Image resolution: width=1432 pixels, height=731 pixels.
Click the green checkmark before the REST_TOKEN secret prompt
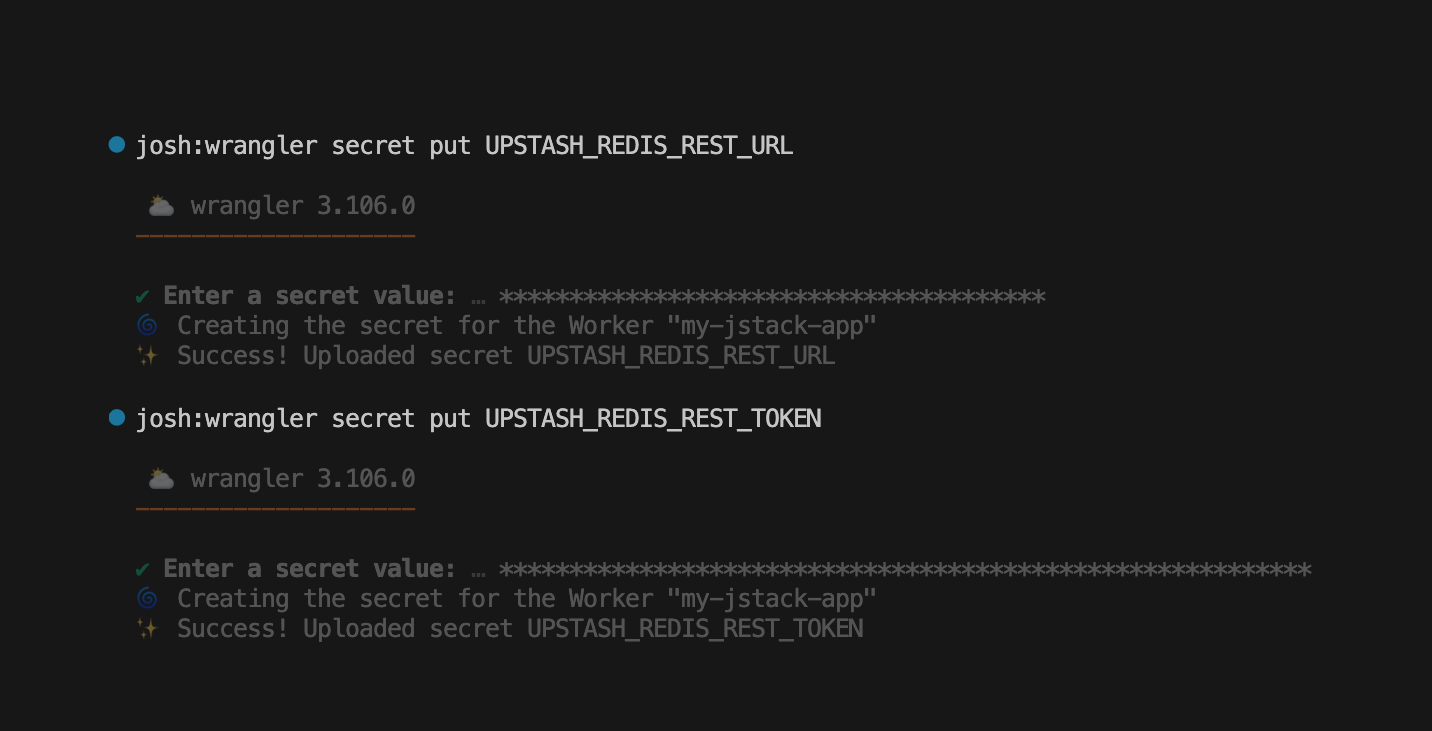tap(143, 569)
